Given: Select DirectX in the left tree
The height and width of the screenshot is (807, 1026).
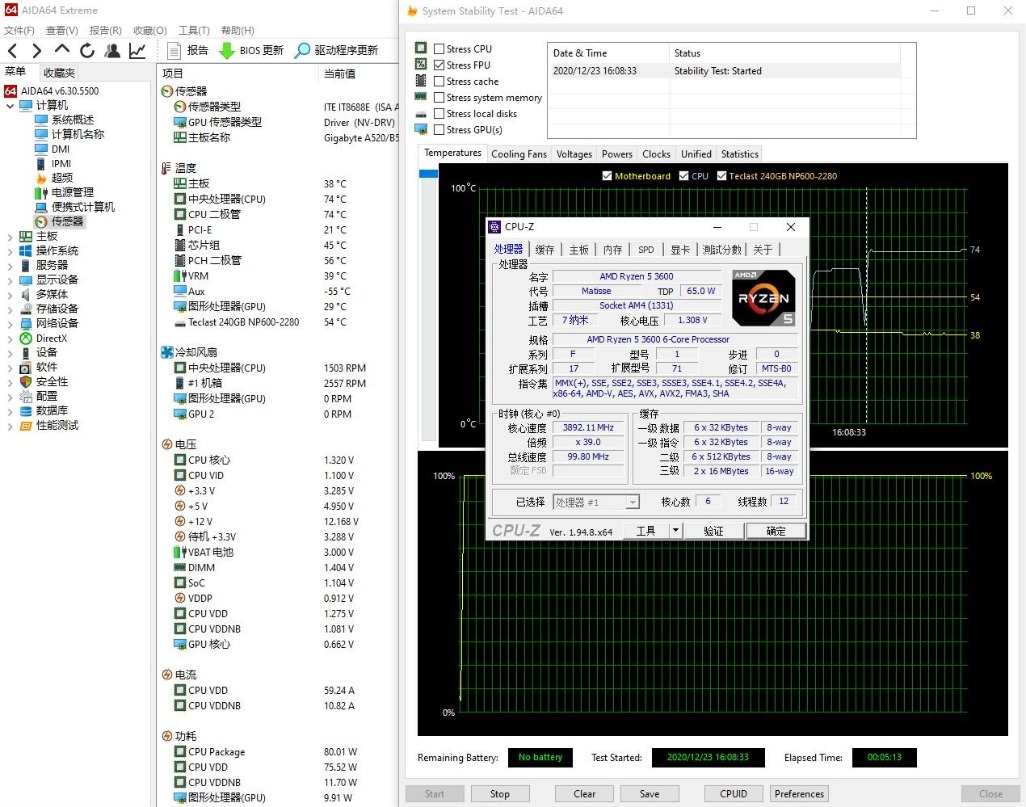Looking at the screenshot, I should pyautogui.click(x=51, y=338).
